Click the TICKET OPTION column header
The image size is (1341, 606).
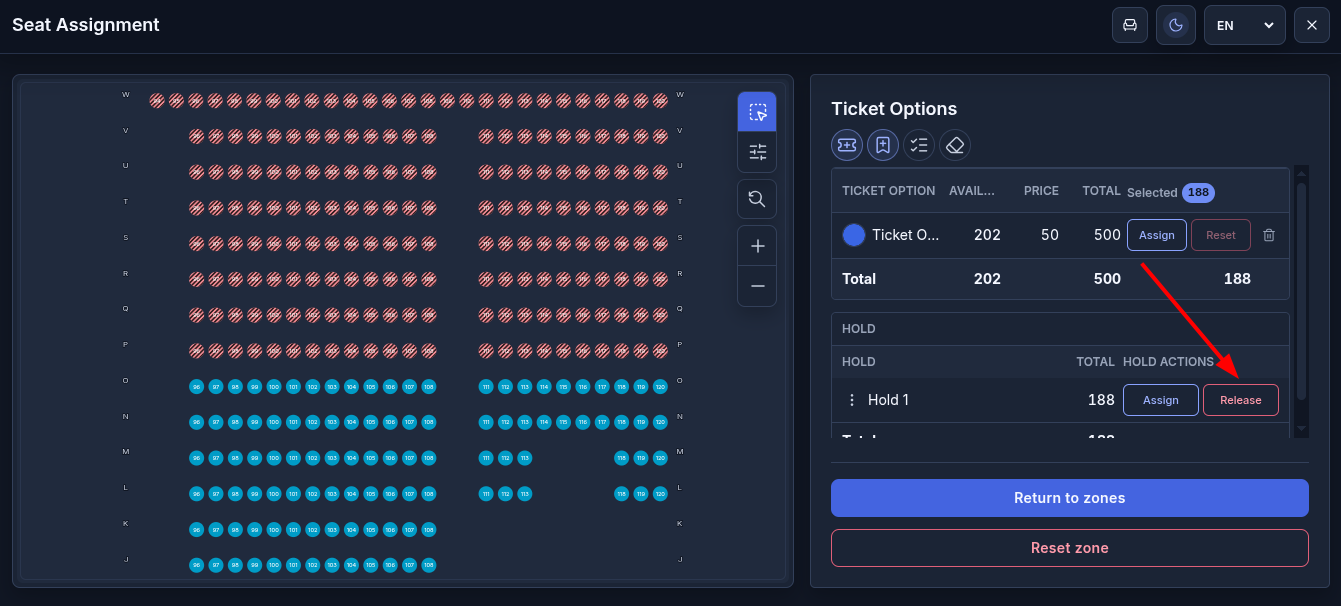click(x=889, y=191)
